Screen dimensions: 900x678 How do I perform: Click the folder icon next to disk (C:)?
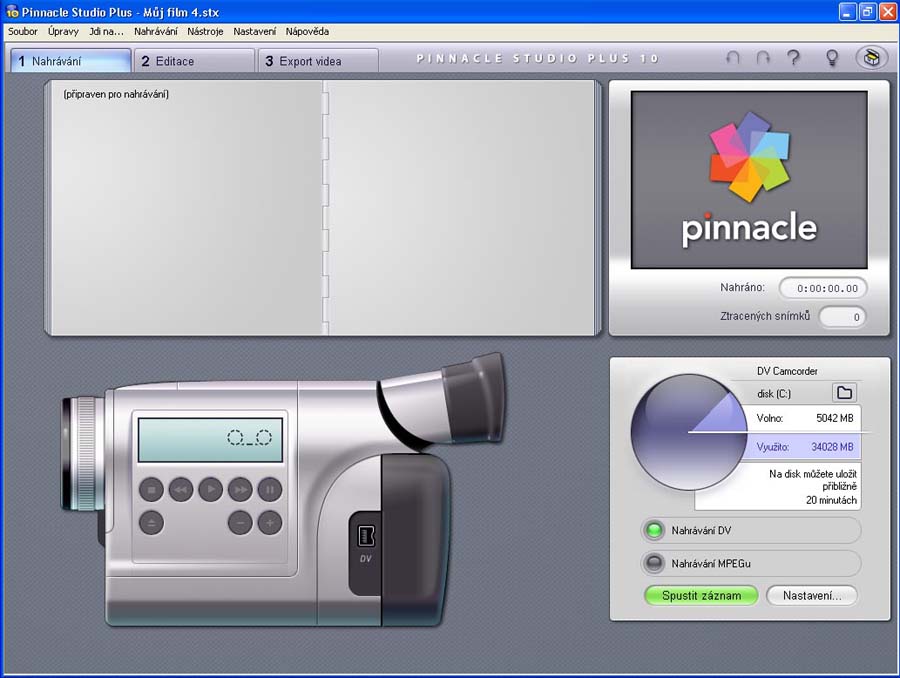pyautogui.click(x=844, y=393)
